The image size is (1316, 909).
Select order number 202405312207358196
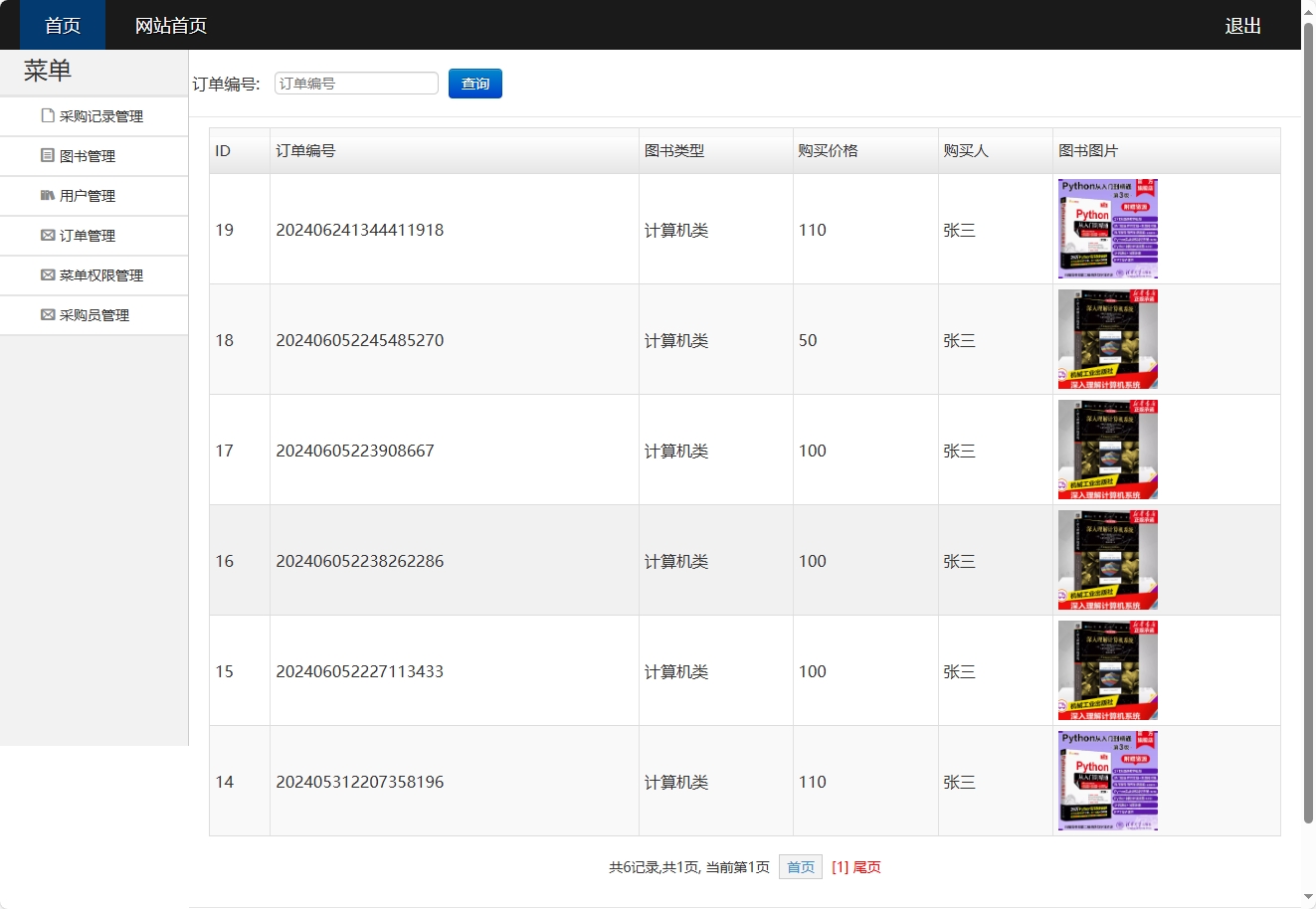point(360,782)
